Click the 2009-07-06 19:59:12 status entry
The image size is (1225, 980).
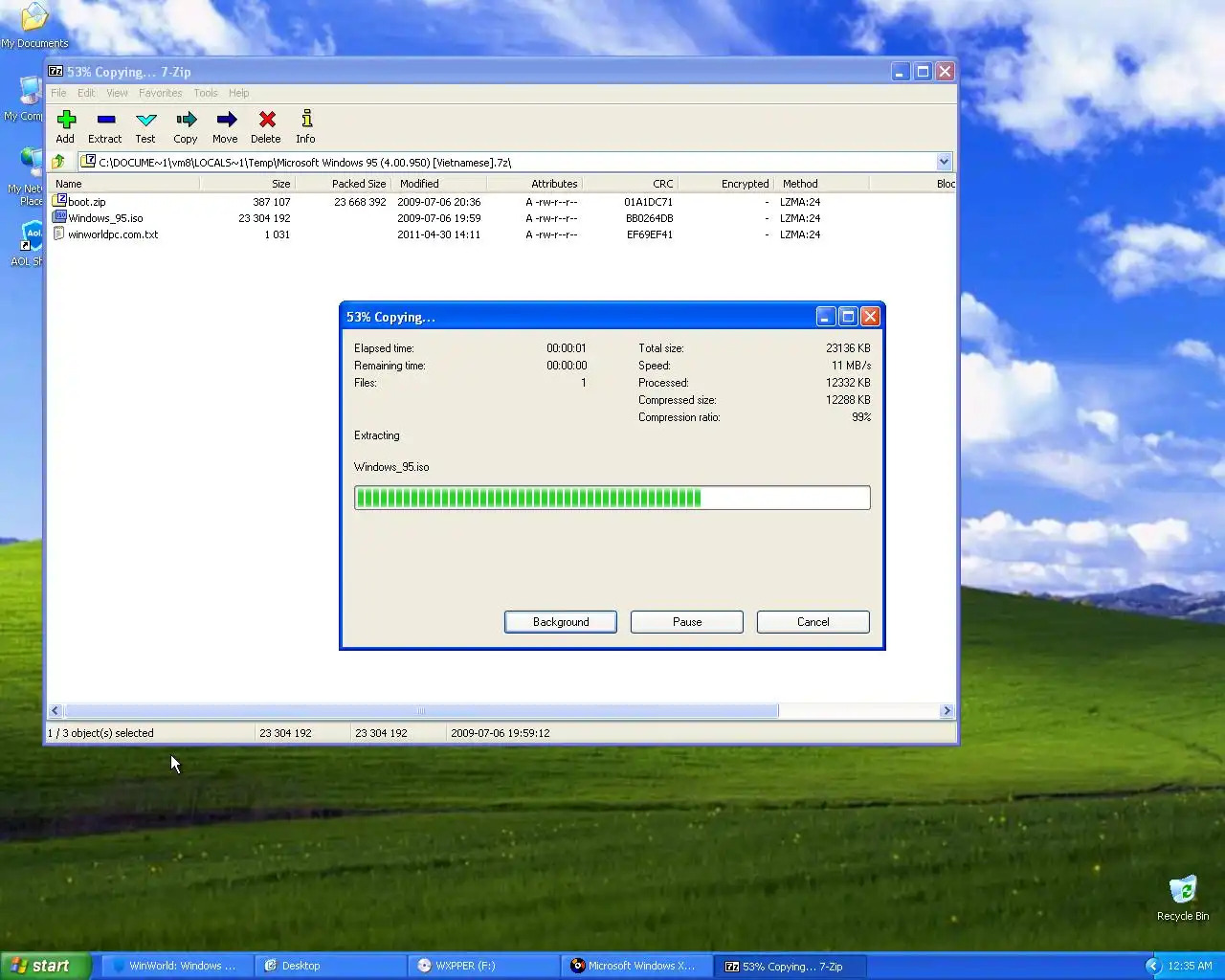point(501,733)
